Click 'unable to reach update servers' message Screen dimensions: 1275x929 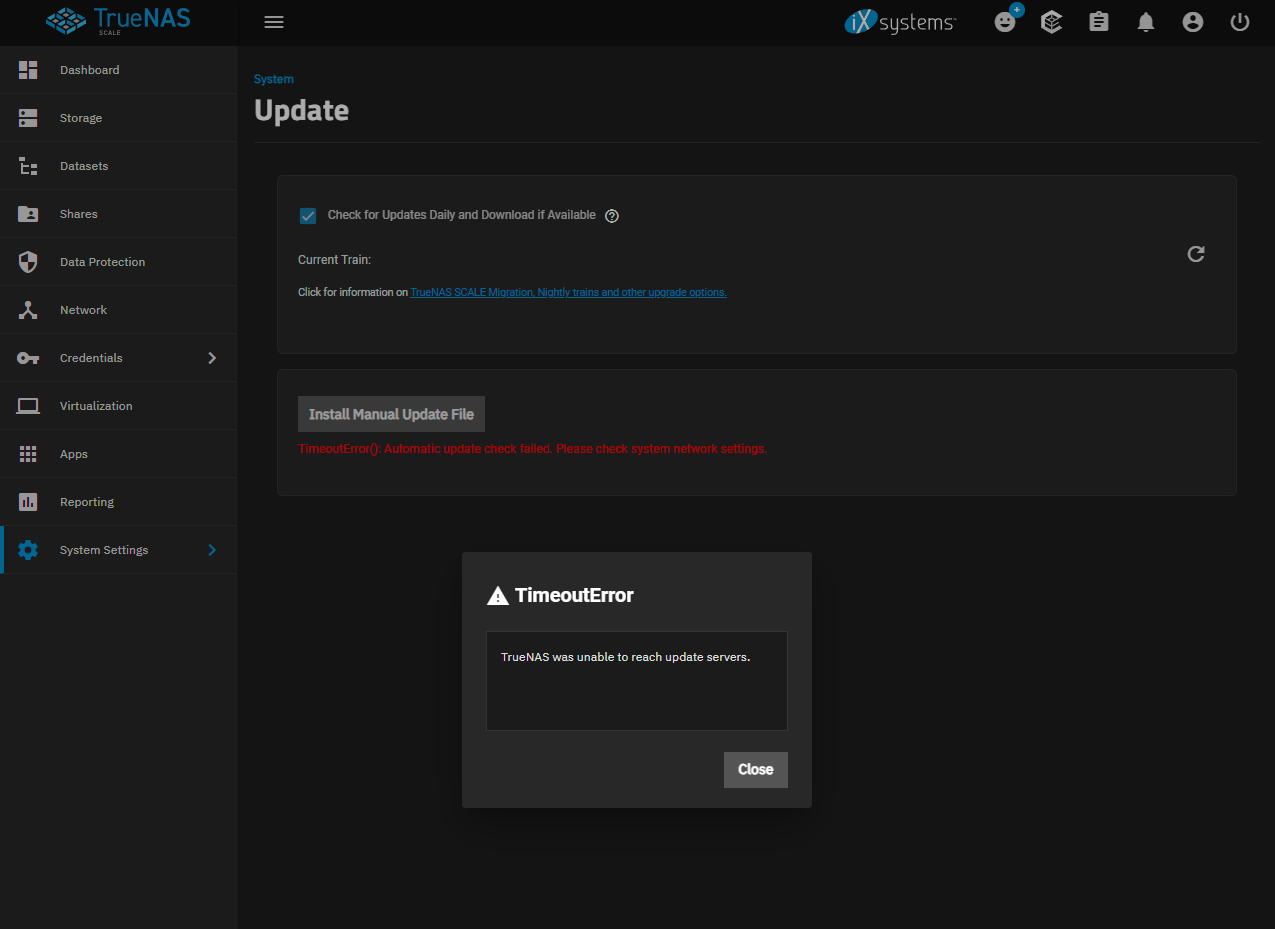click(625, 657)
